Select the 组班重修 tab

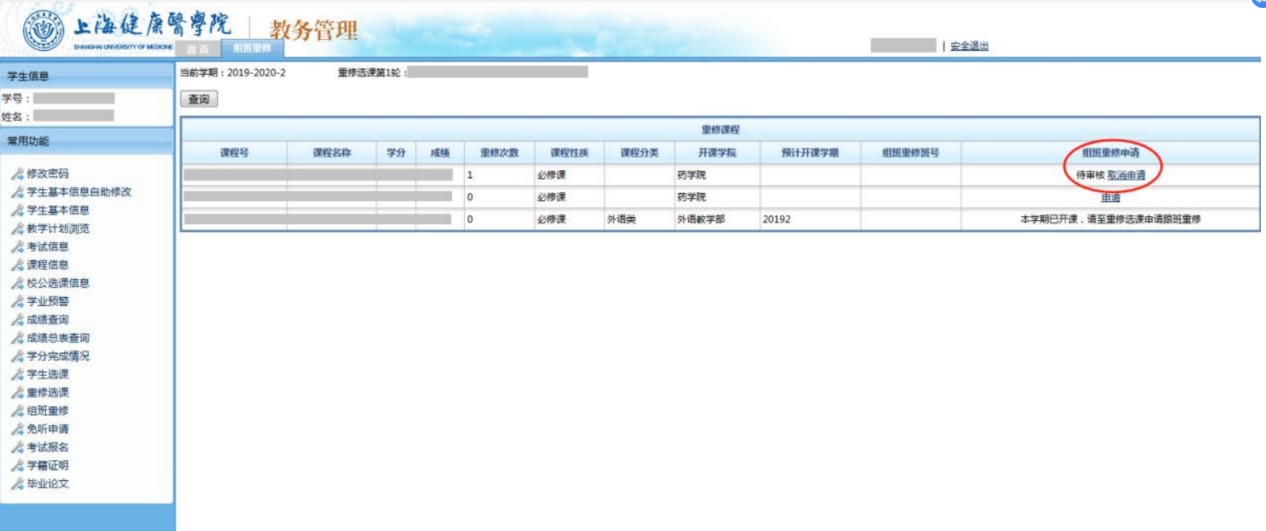pyautogui.click(x=251, y=48)
